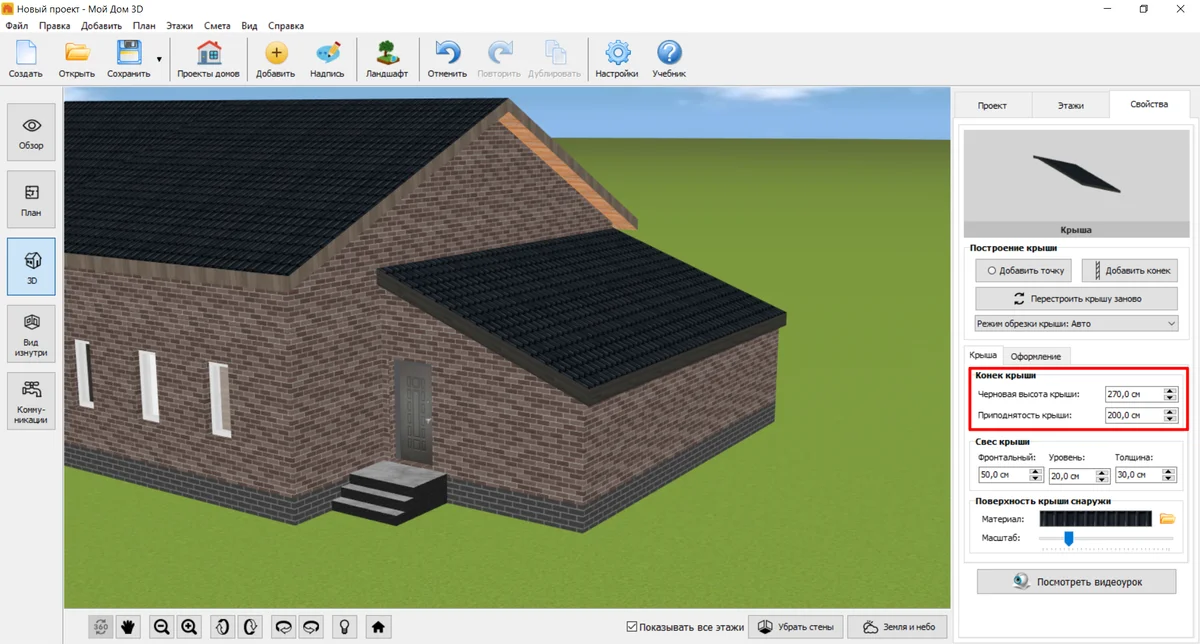This screenshot has width=1200, height=644.
Task: Open the Ландшафт landscape tool
Action: pyautogui.click(x=386, y=59)
